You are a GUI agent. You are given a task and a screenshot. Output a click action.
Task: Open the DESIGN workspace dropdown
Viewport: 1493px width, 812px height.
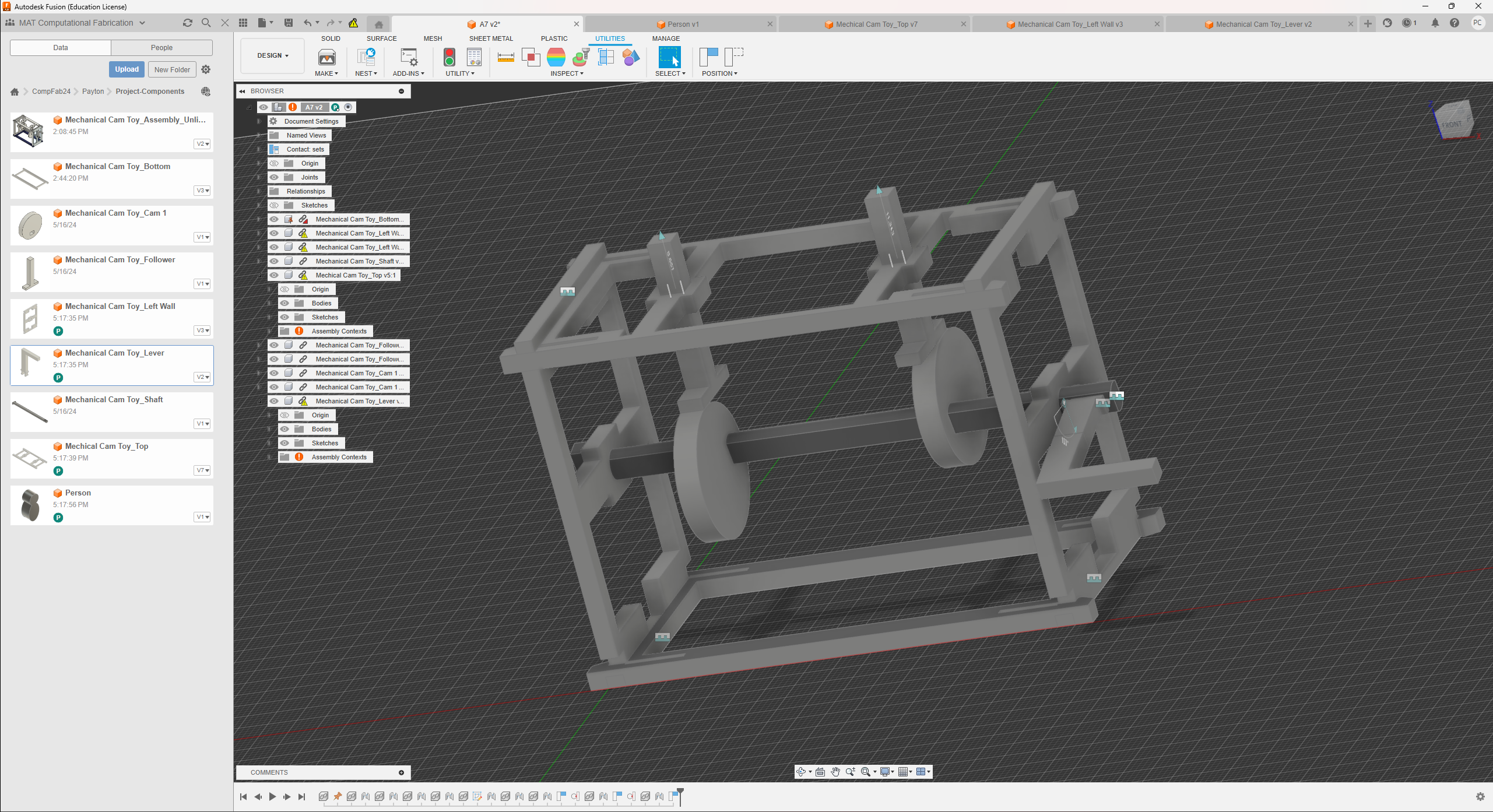click(x=273, y=55)
